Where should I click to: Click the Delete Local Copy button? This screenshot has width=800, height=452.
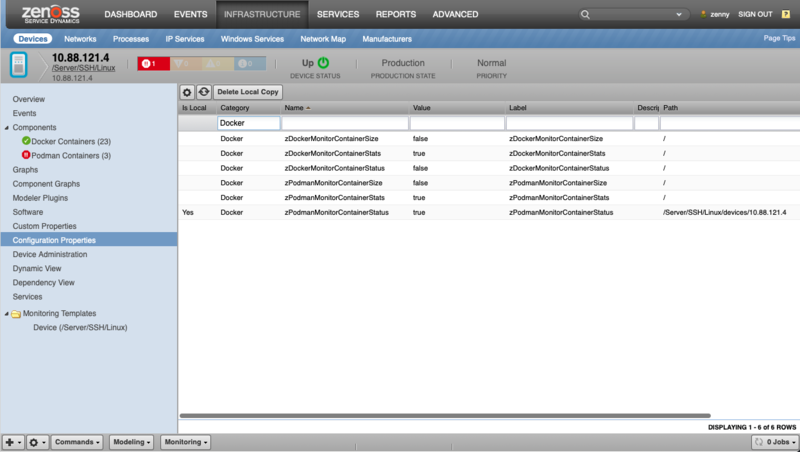247,92
